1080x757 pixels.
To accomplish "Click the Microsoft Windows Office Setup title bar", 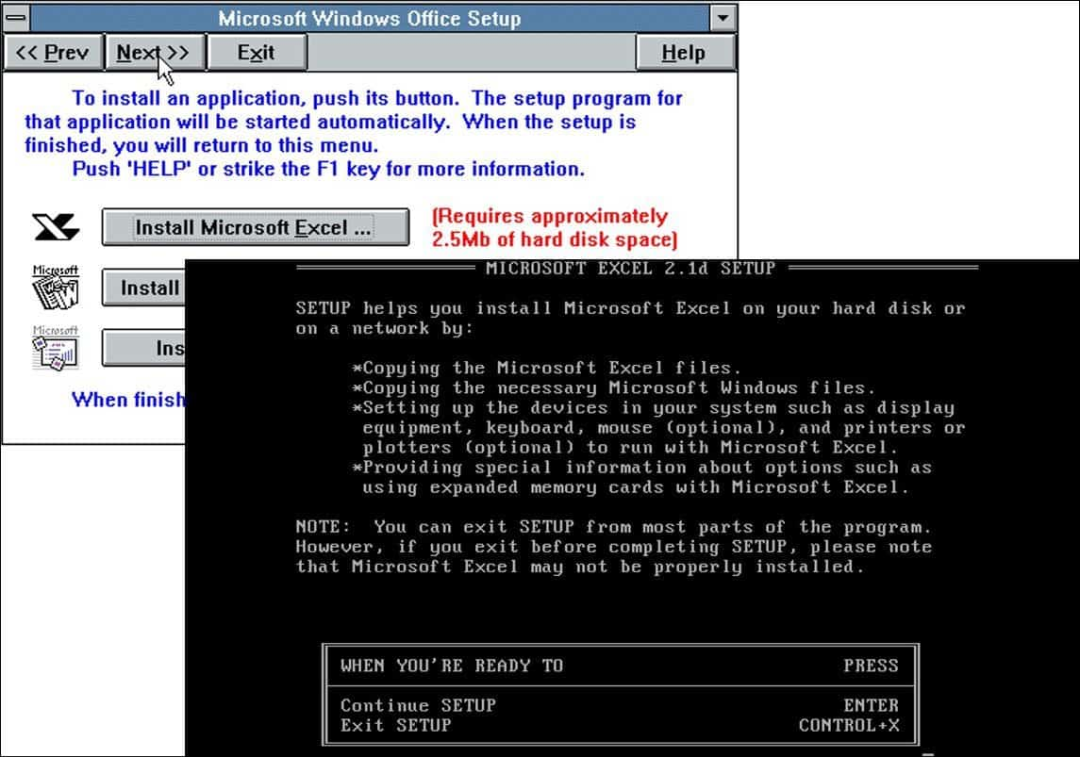I will [x=370, y=18].
